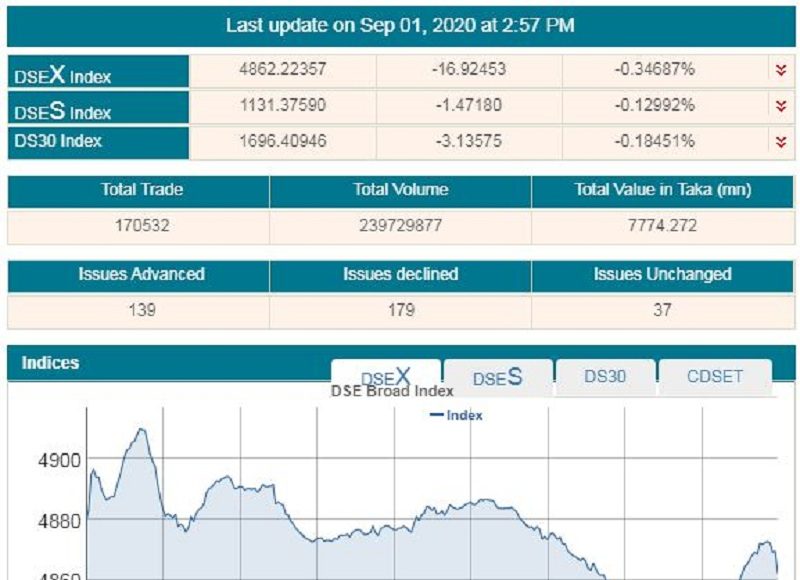Show the CDSET chart tab
The height and width of the screenshot is (580, 800).
(x=714, y=377)
